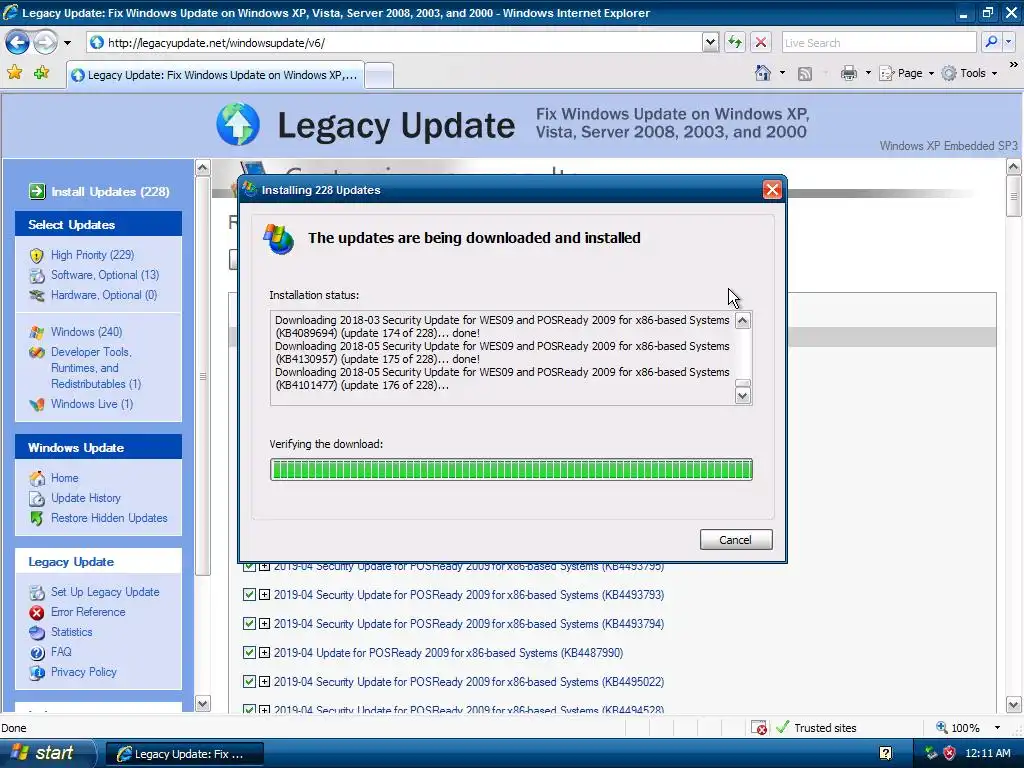Click installation status scroll up arrow

point(743,321)
